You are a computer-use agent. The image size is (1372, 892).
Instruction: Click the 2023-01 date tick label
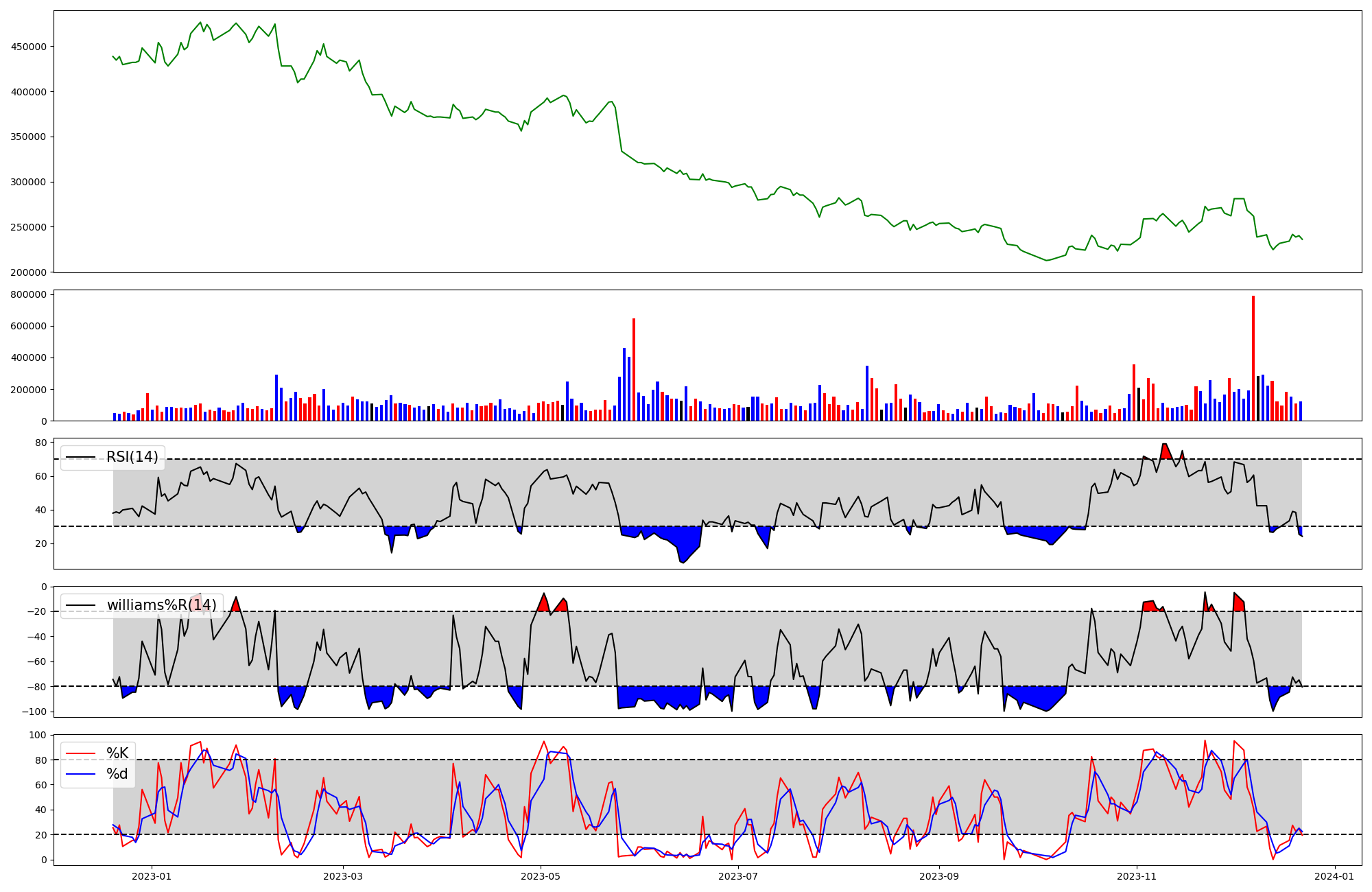(151, 876)
